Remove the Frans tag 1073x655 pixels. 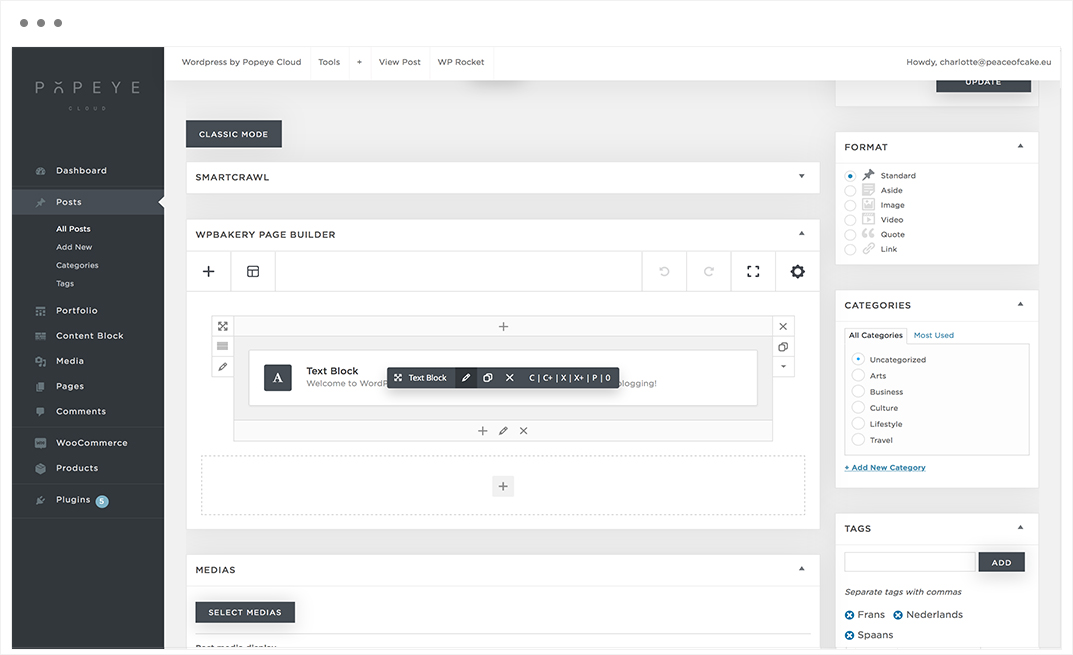pyautogui.click(x=849, y=615)
